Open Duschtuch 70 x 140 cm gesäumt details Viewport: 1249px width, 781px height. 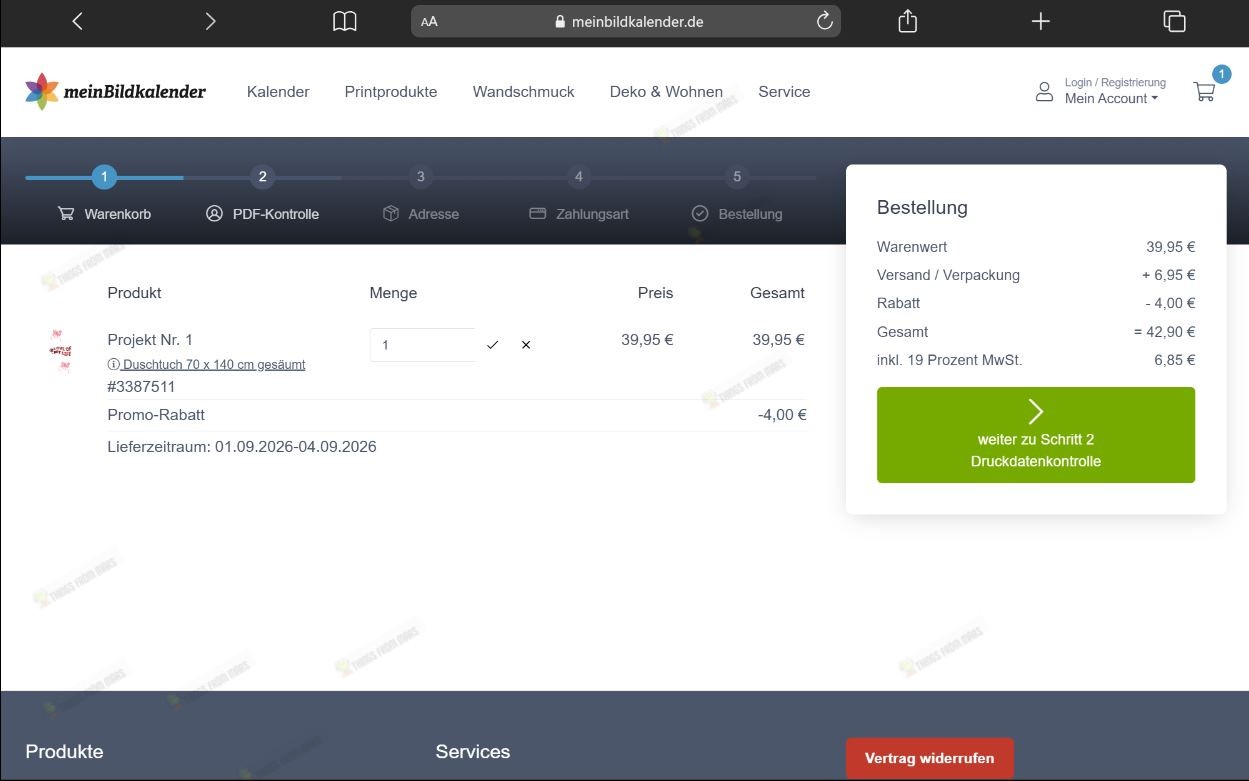pos(207,365)
